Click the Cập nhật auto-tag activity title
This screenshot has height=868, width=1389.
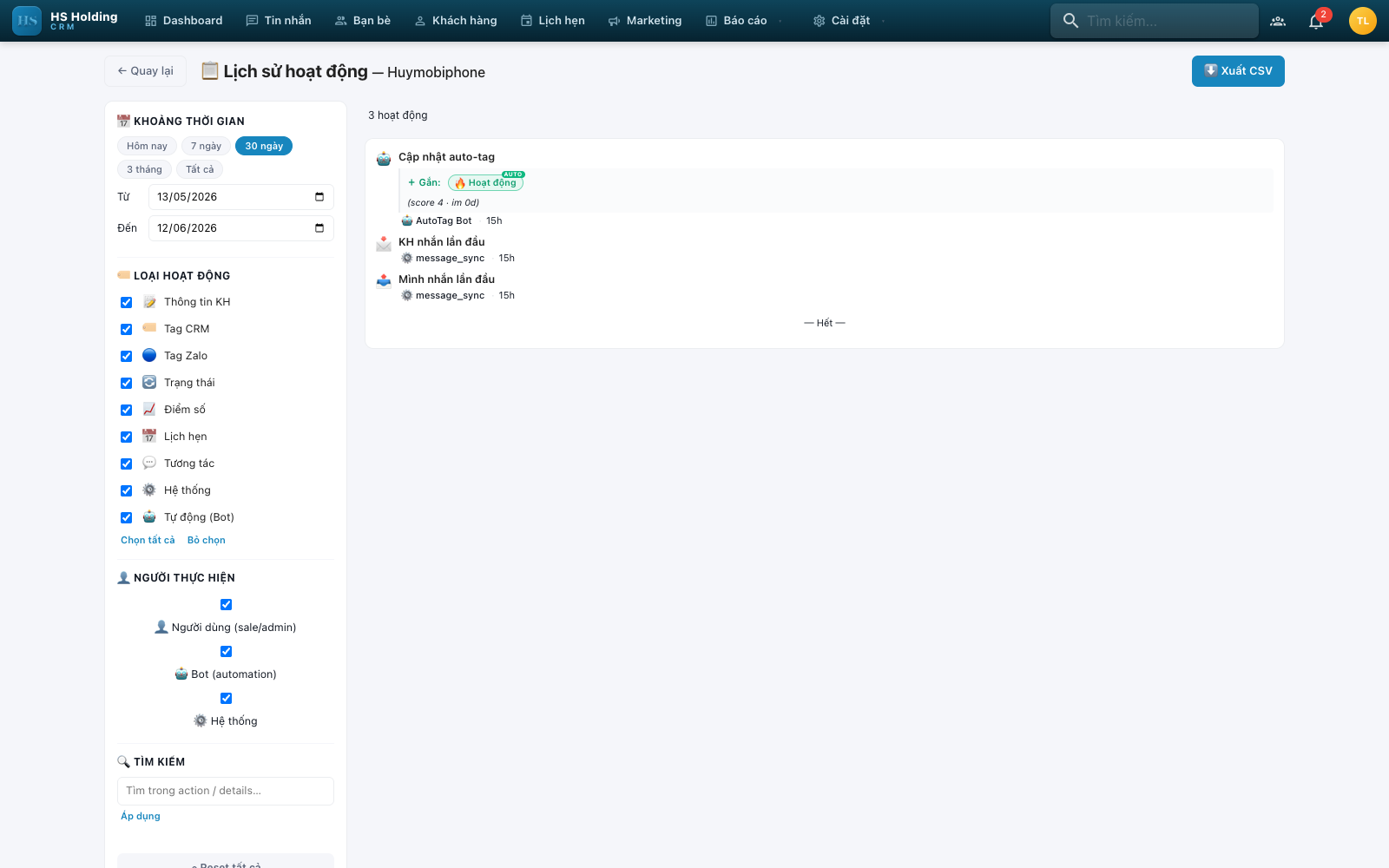[x=446, y=157]
